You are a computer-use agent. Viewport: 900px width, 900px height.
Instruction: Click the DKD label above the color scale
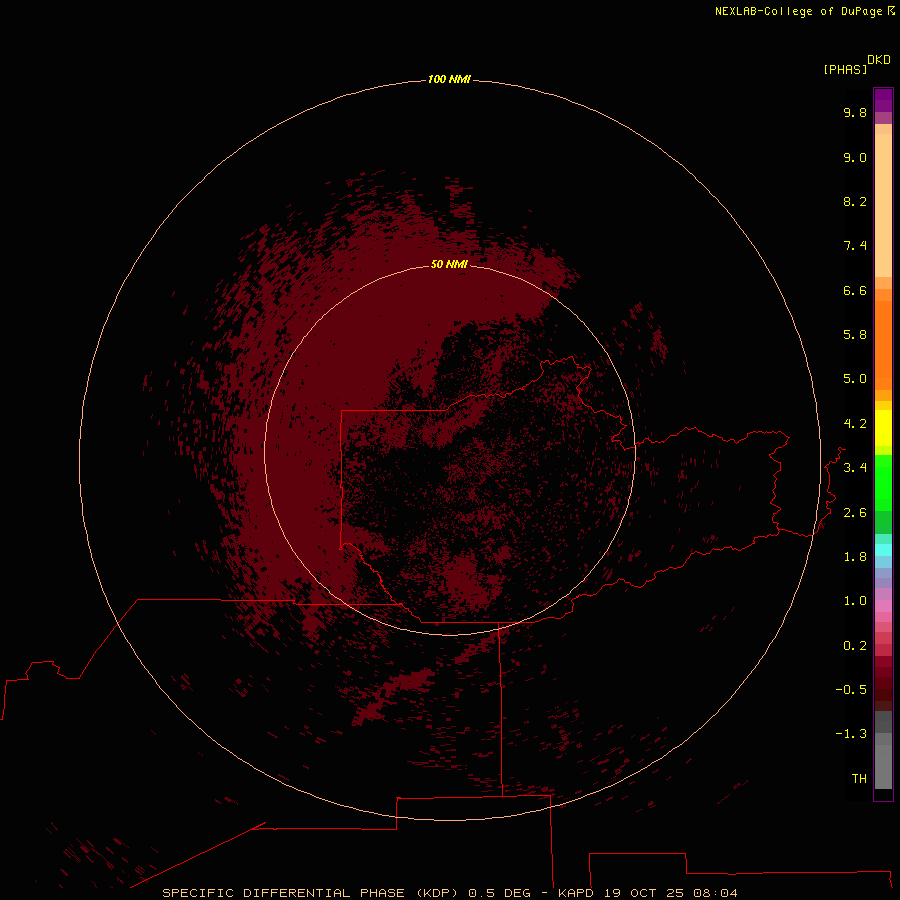[x=879, y=60]
